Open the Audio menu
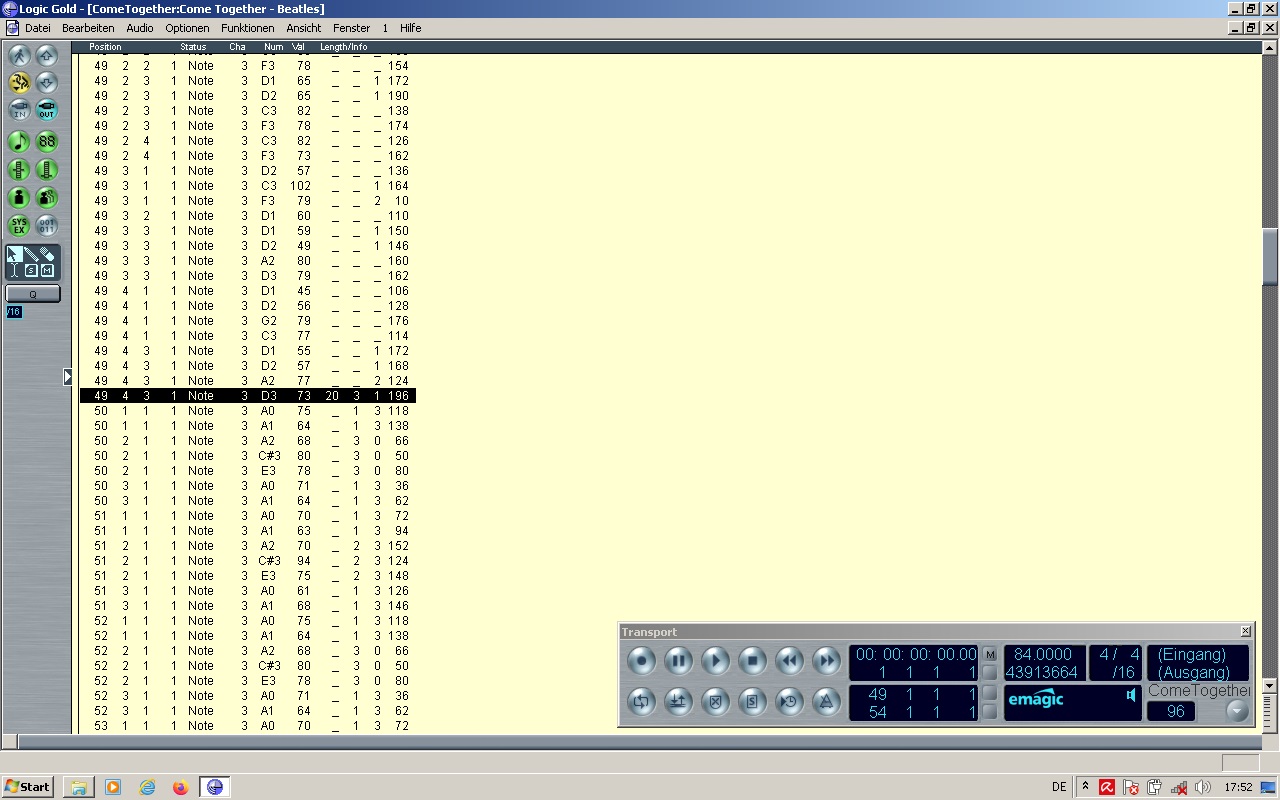 tap(140, 28)
